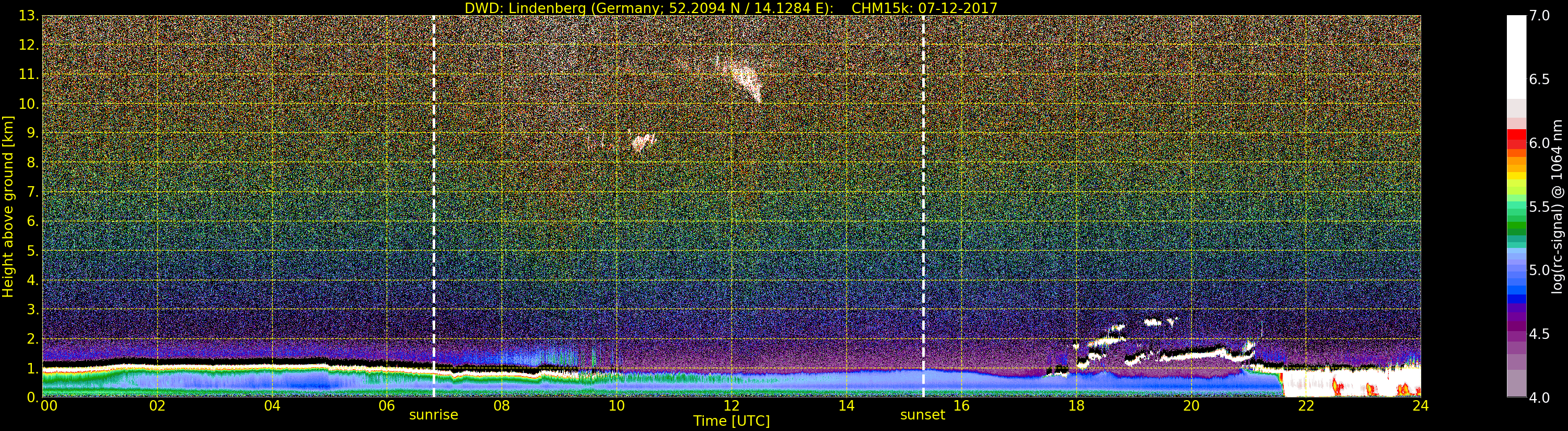Click the 5. tick on the height axis

click(x=32, y=251)
